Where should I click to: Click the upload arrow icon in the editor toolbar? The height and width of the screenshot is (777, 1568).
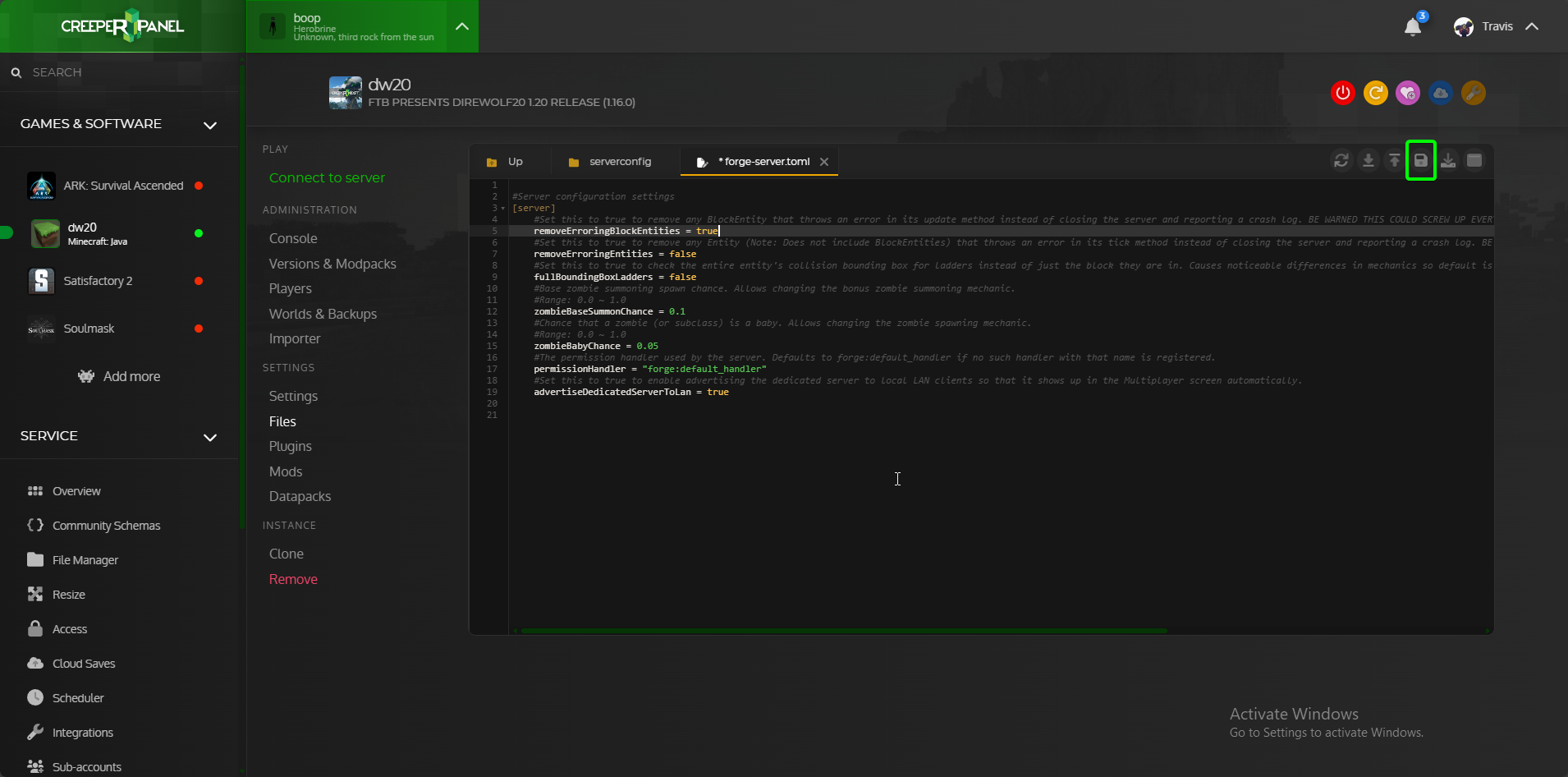coord(1395,160)
